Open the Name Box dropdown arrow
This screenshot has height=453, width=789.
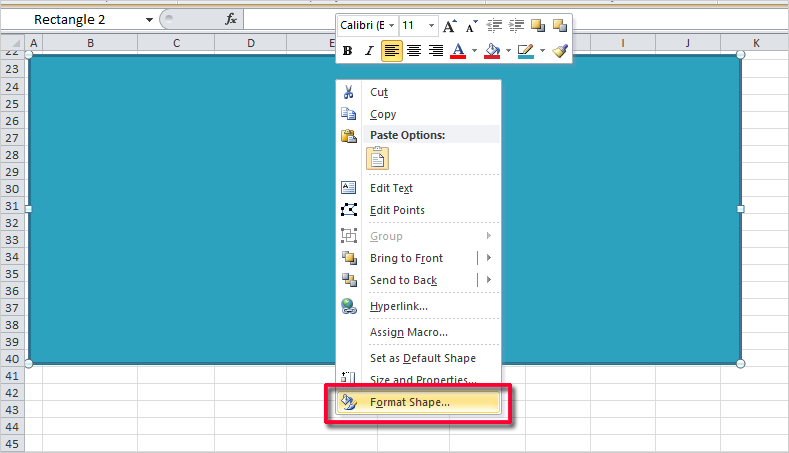pos(149,20)
